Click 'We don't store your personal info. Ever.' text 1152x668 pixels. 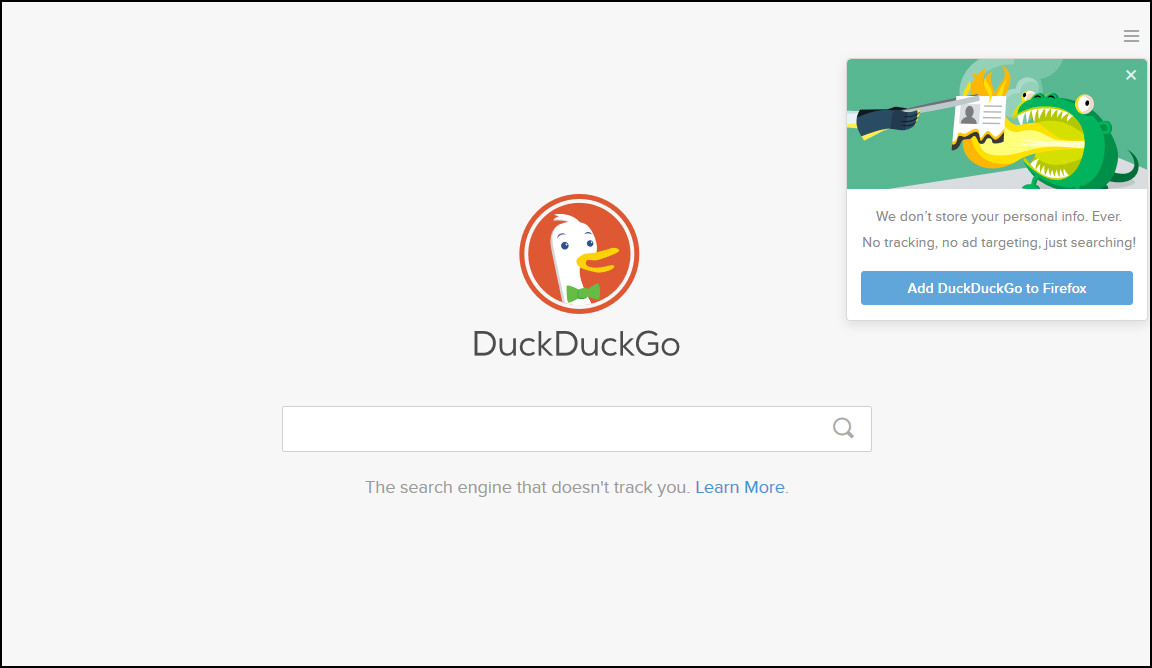pos(998,217)
